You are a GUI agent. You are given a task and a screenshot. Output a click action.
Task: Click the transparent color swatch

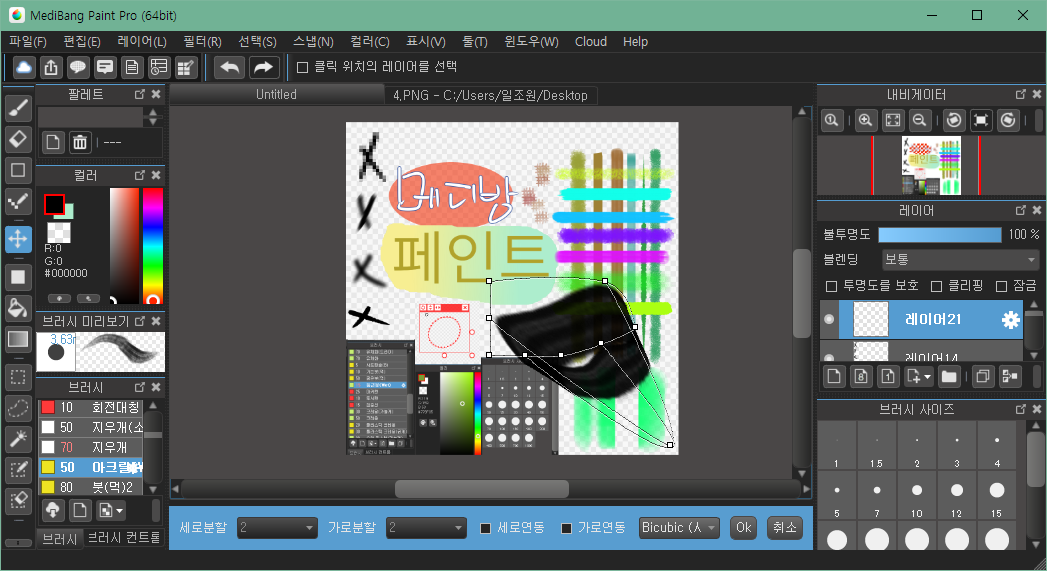[x=59, y=232]
